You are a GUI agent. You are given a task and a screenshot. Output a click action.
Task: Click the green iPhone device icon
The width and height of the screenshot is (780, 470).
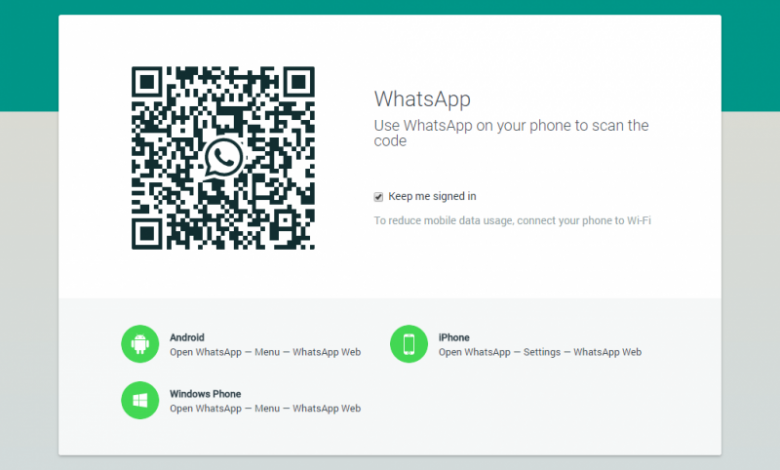tap(408, 344)
